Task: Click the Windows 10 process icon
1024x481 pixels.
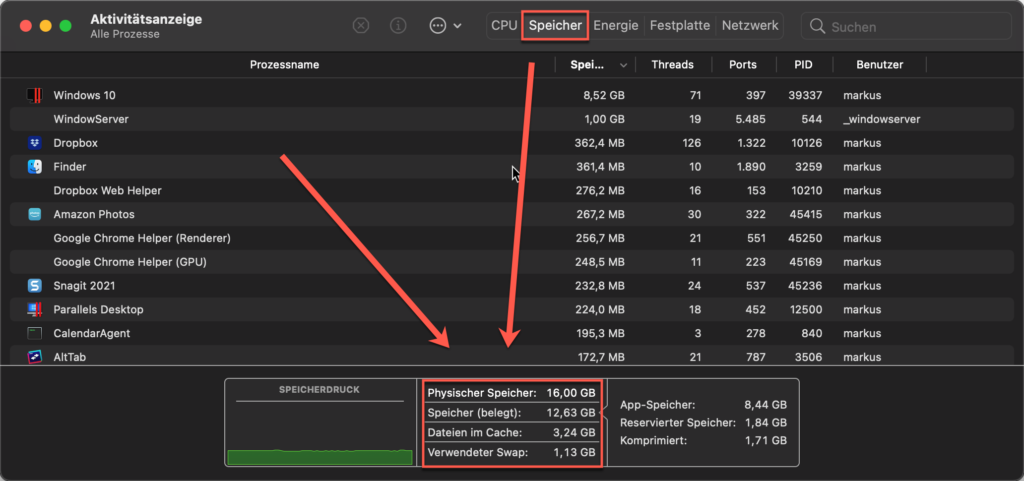Action: click(x=35, y=95)
